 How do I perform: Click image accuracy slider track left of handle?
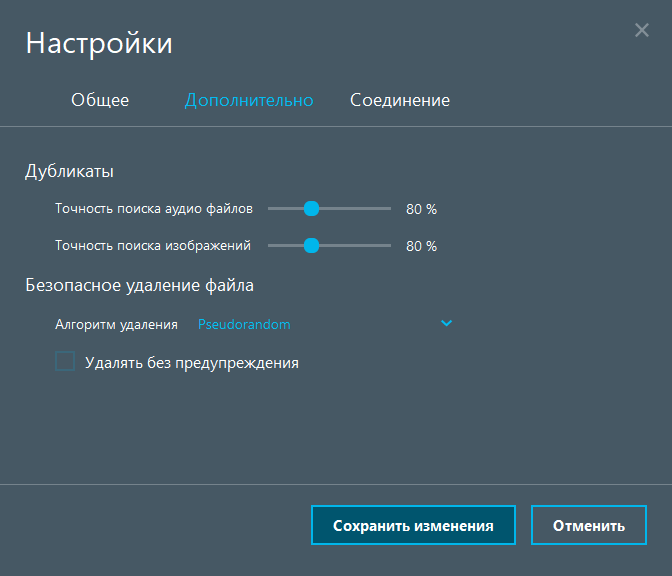point(284,245)
